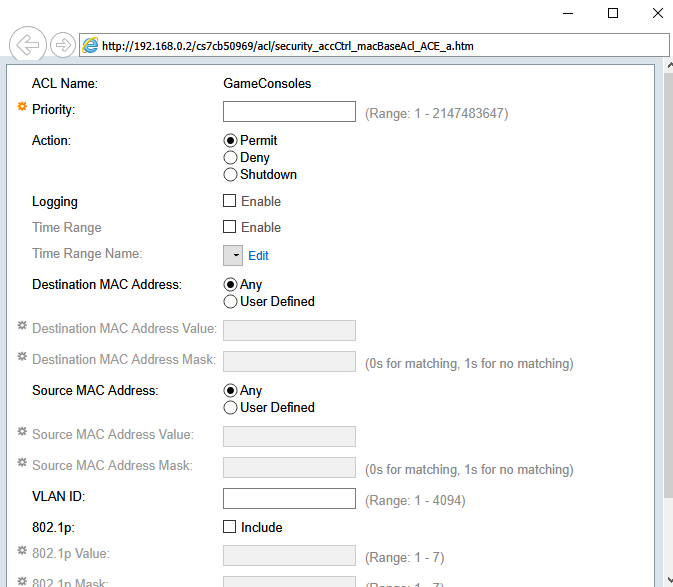The width and height of the screenshot is (673, 587).
Task: Choose the Shutdown action option
Action: [230, 175]
